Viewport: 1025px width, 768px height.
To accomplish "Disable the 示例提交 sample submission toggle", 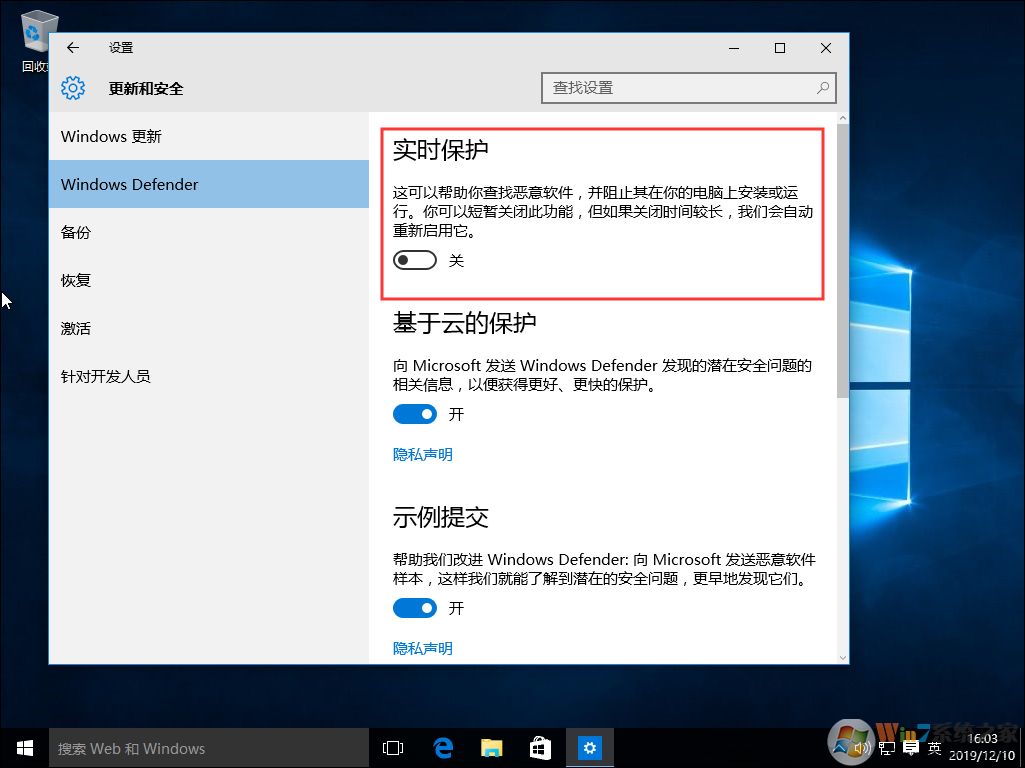I will (415, 608).
